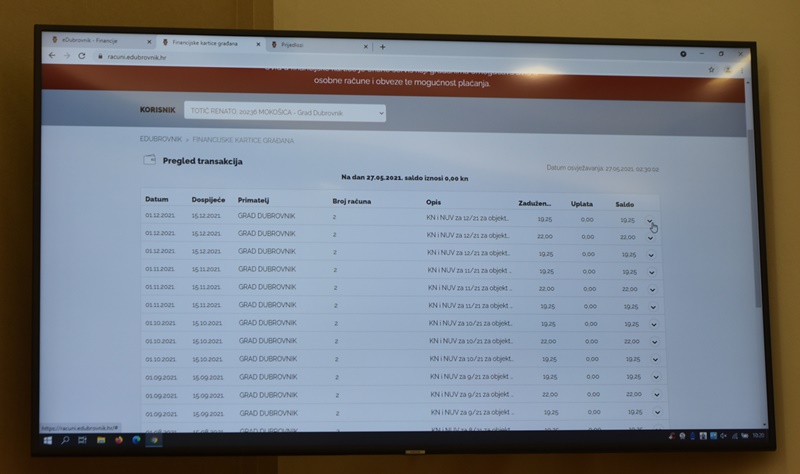Click the wallet icon beside Pregled transakcija
The width and height of the screenshot is (800, 474).
tap(149, 160)
